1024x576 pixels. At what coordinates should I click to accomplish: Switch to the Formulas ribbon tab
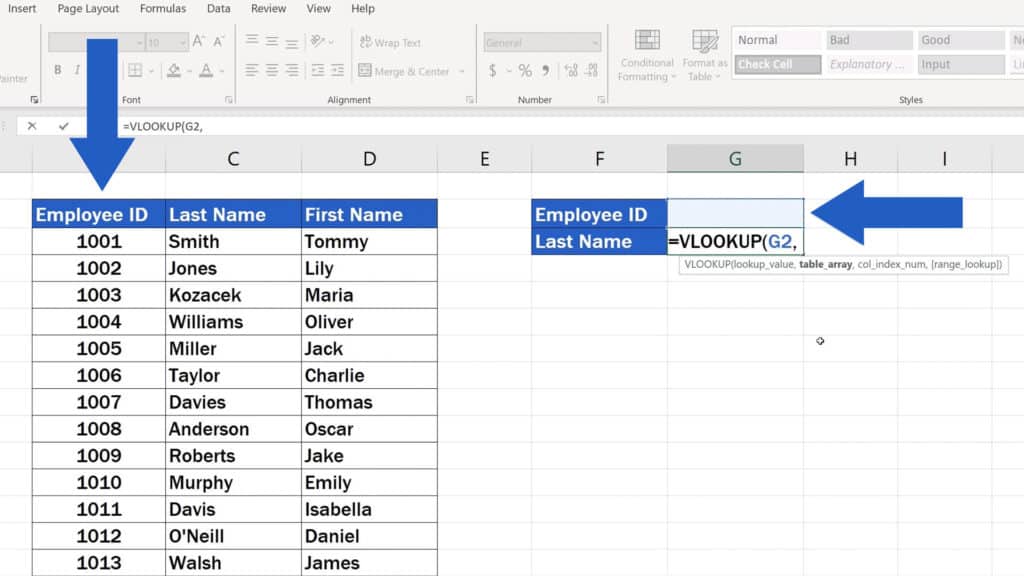(x=162, y=9)
